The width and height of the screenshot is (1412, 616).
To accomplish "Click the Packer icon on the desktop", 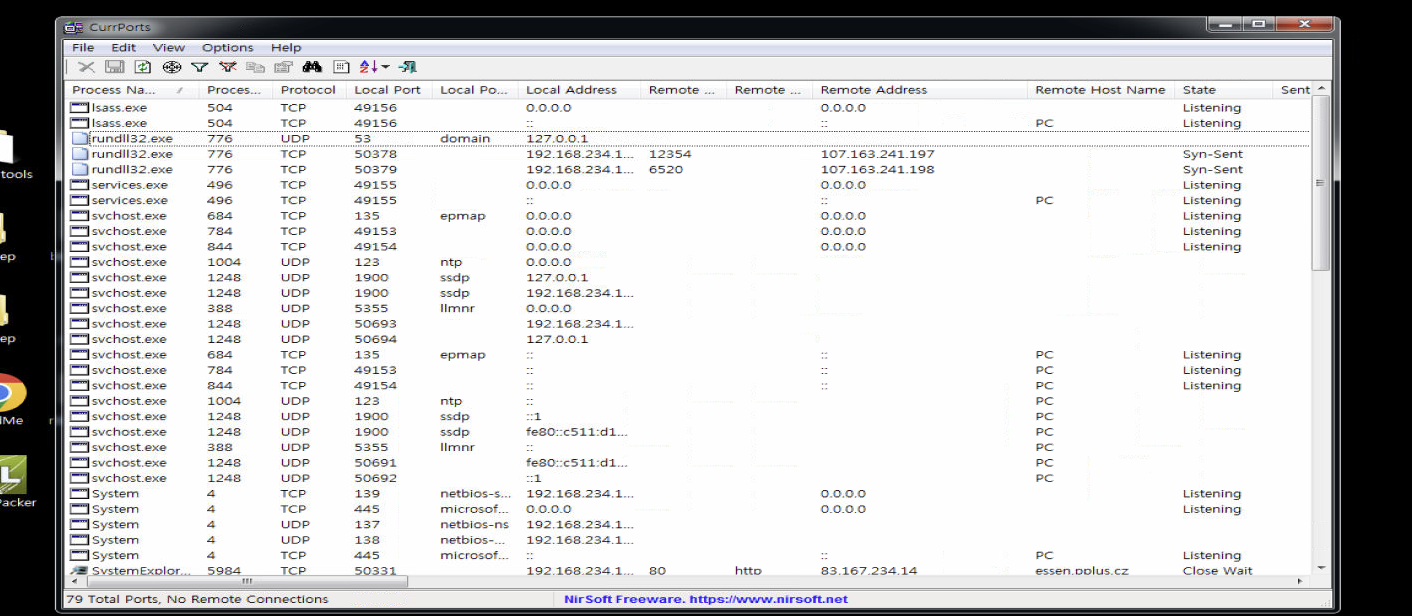I will coord(12,476).
